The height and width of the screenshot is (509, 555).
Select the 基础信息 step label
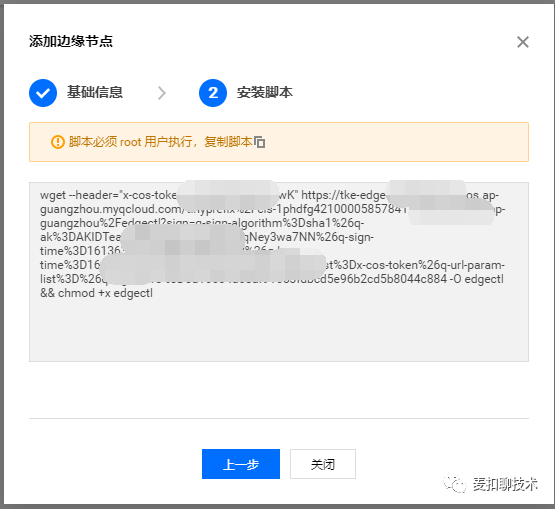click(95, 92)
